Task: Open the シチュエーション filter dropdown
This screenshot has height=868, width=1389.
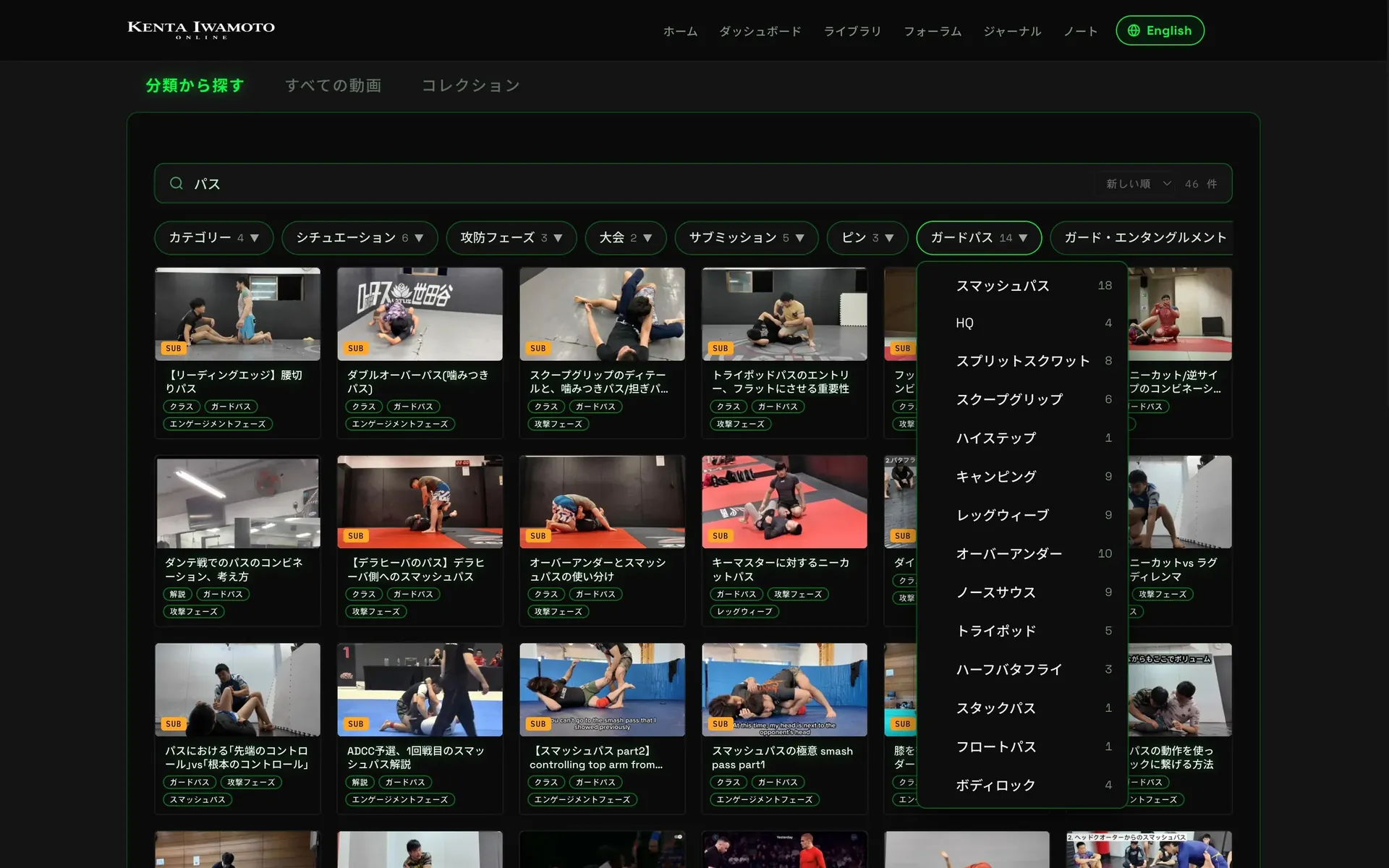Action: [360, 238]
